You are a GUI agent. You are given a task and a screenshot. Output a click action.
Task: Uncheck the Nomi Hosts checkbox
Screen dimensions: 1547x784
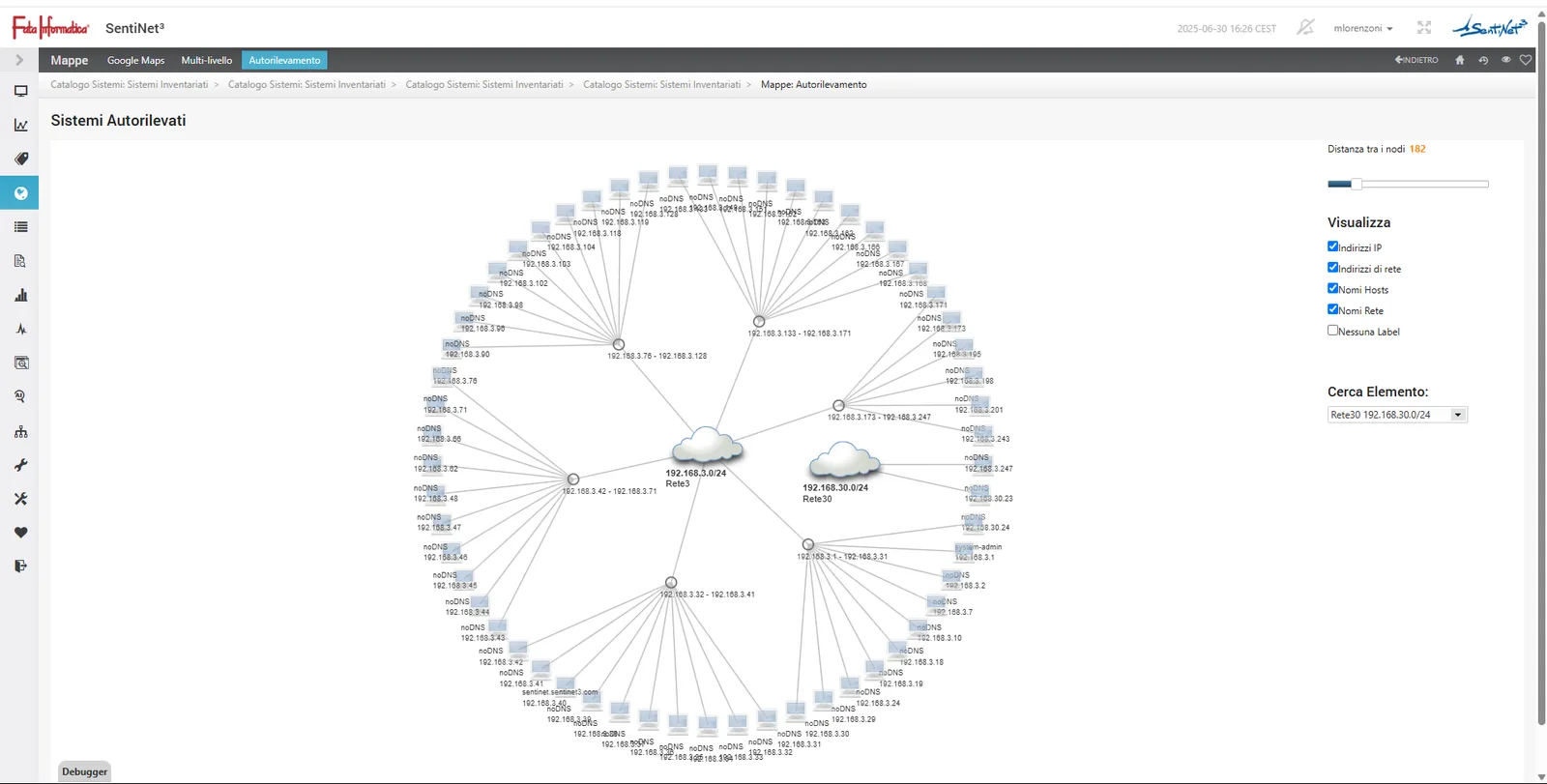click(1332, 288)
